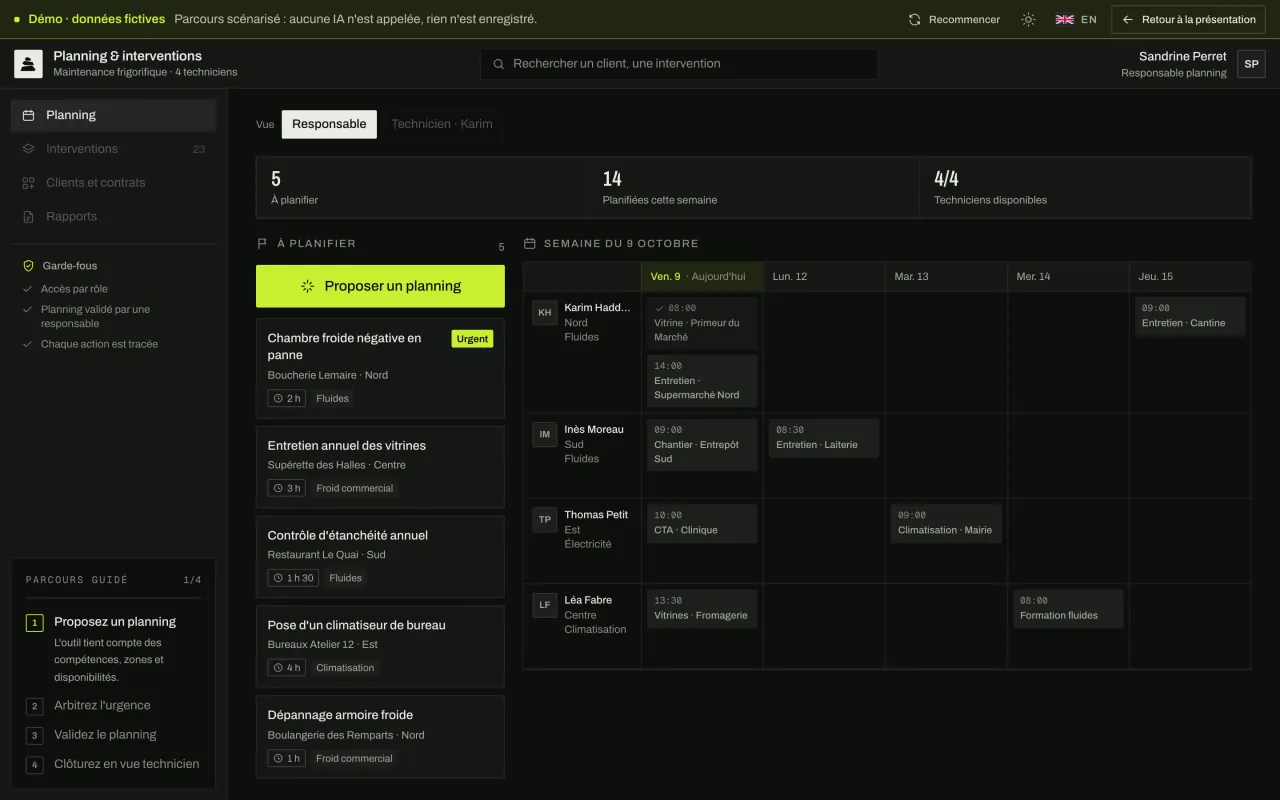1280x800 pixels.
Task: Open Clients et contrats section
Action: click(x=113, y=183)
